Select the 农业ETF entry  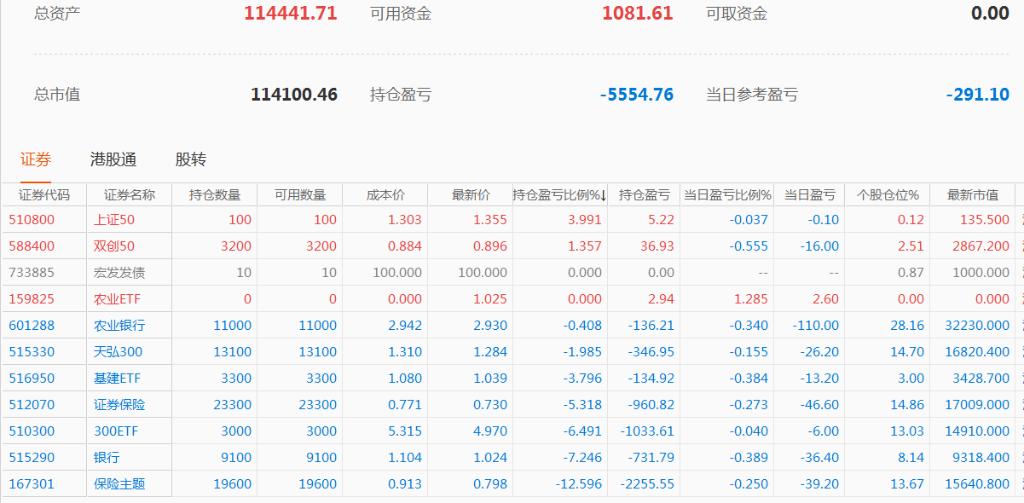(119, 299)
